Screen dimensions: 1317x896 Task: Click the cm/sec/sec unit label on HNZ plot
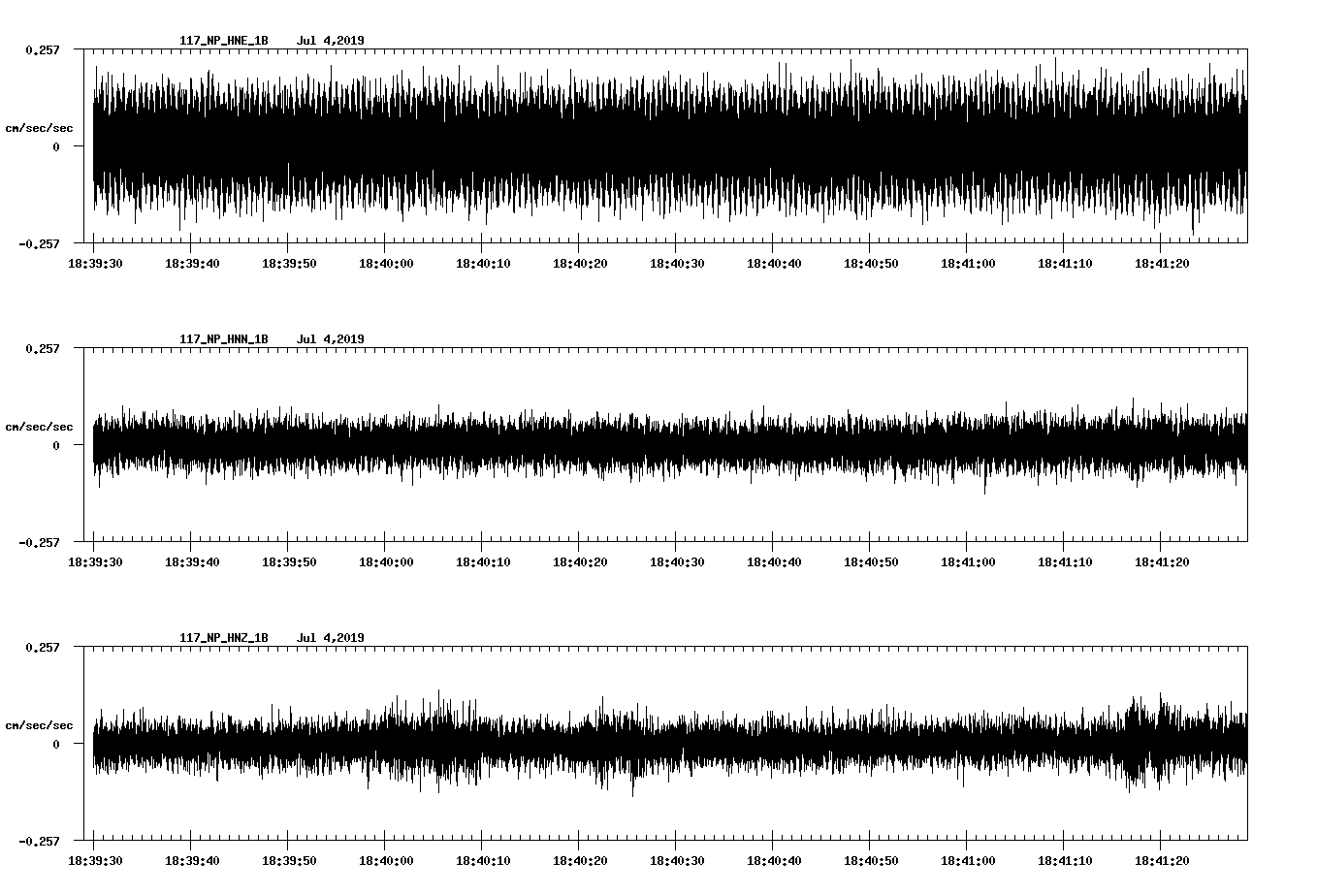[x=39, y=725]
